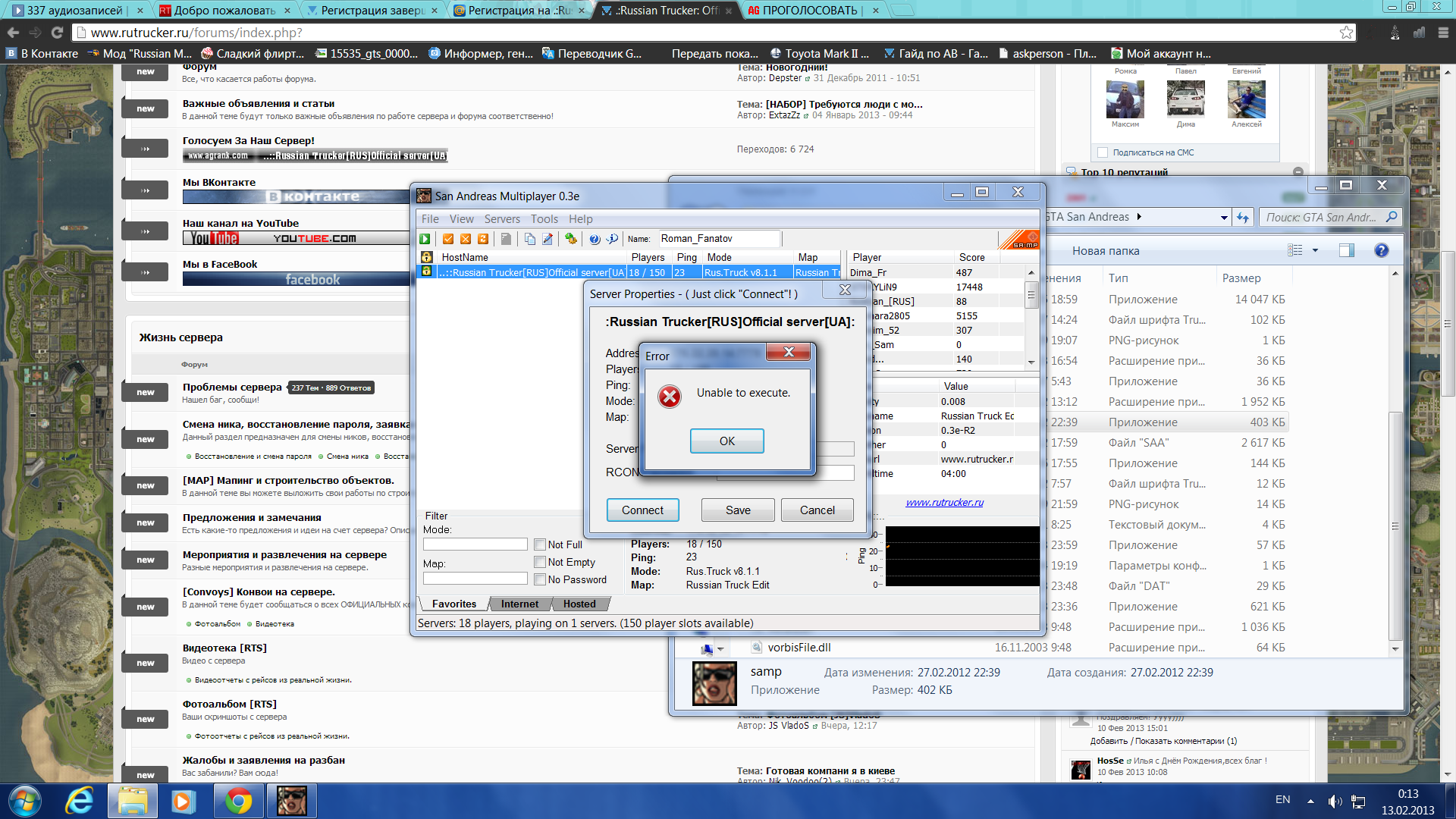Image resolution: width=1456 pixels, height=819 pixels.
Task: Click the Explorer file list scrollbar
Action: pos(1395,526)
